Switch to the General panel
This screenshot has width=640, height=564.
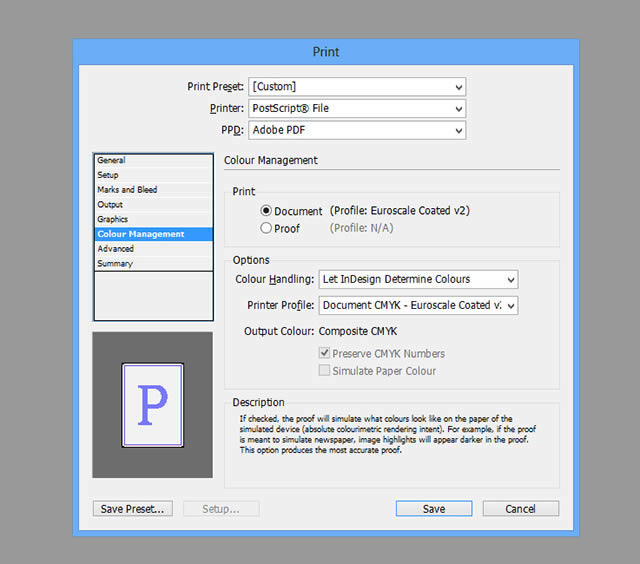[x=153, y=160]
